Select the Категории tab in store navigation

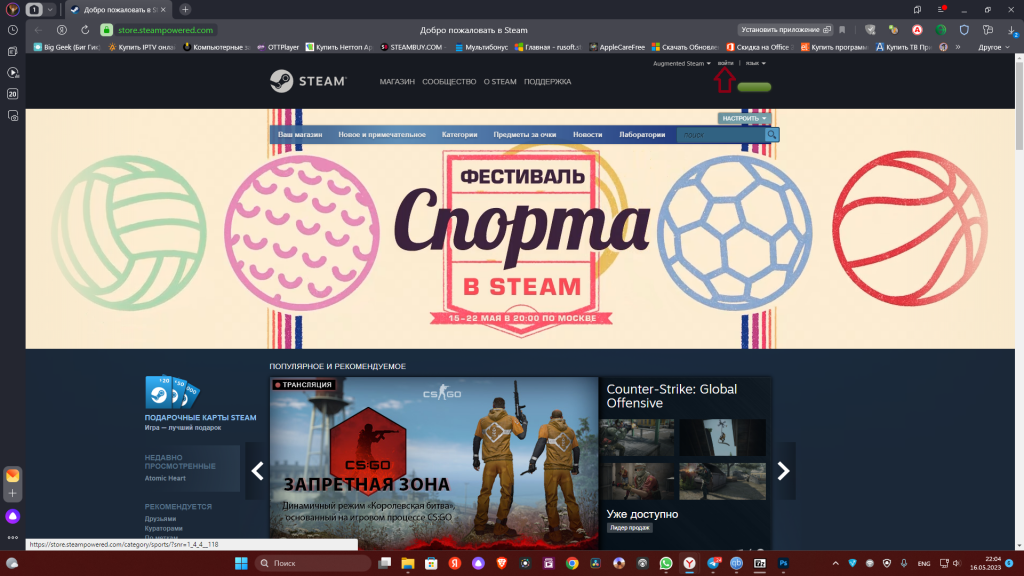[x=459, y=135]
